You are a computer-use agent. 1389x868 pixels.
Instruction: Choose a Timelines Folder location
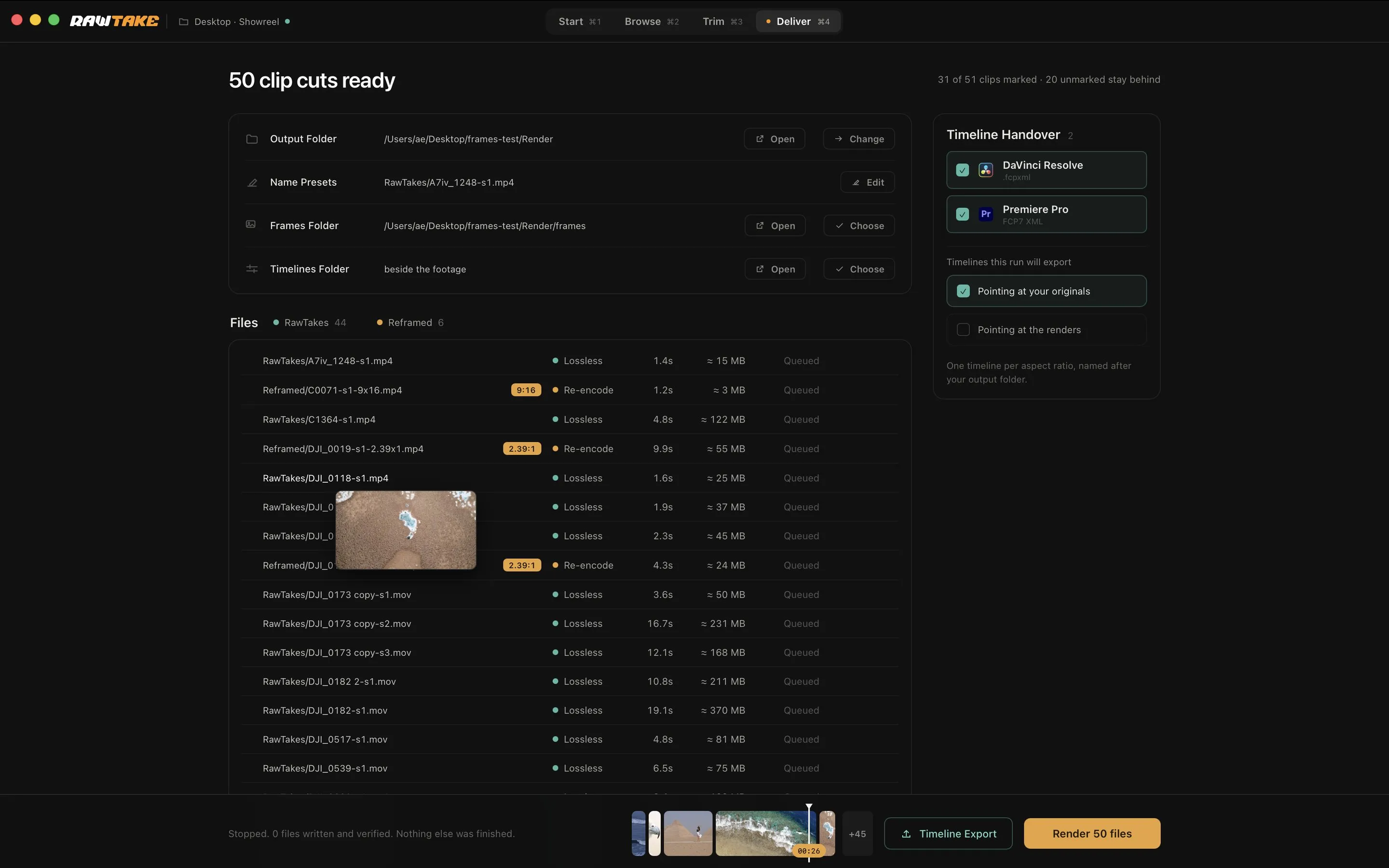[x=858, y=269]
